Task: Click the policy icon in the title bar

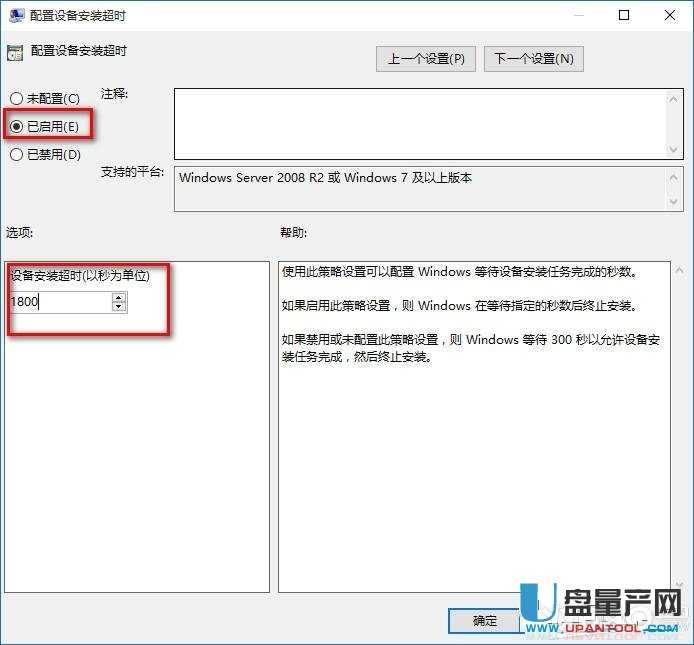Action: (16, 16)
